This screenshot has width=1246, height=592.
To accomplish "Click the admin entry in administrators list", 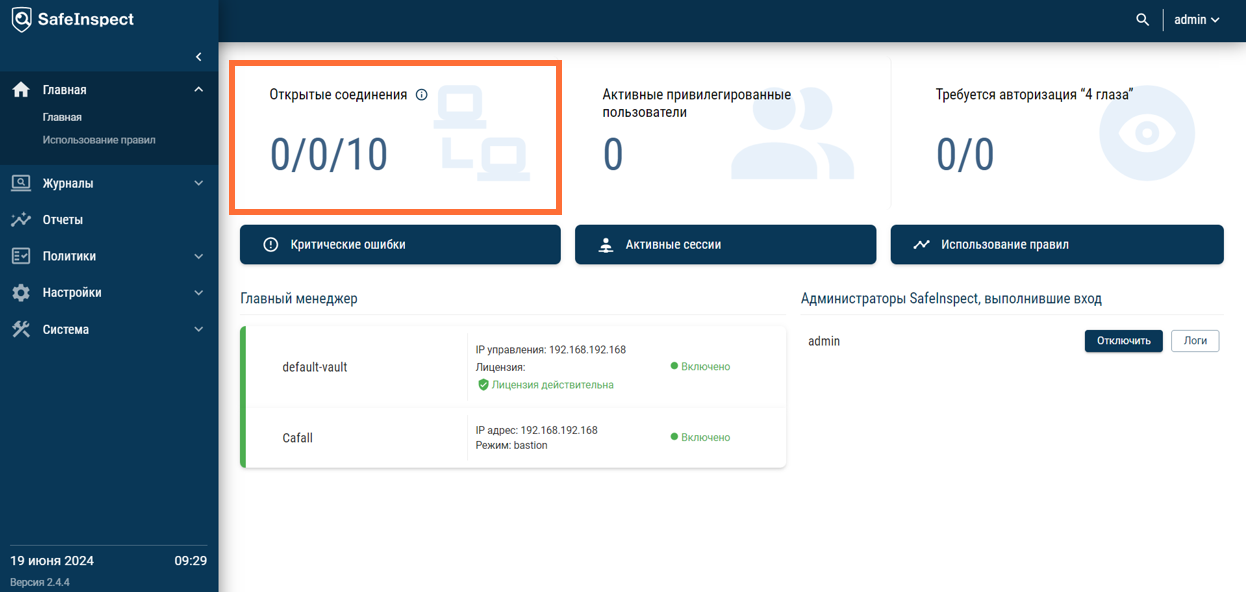I will click(824, 341).
